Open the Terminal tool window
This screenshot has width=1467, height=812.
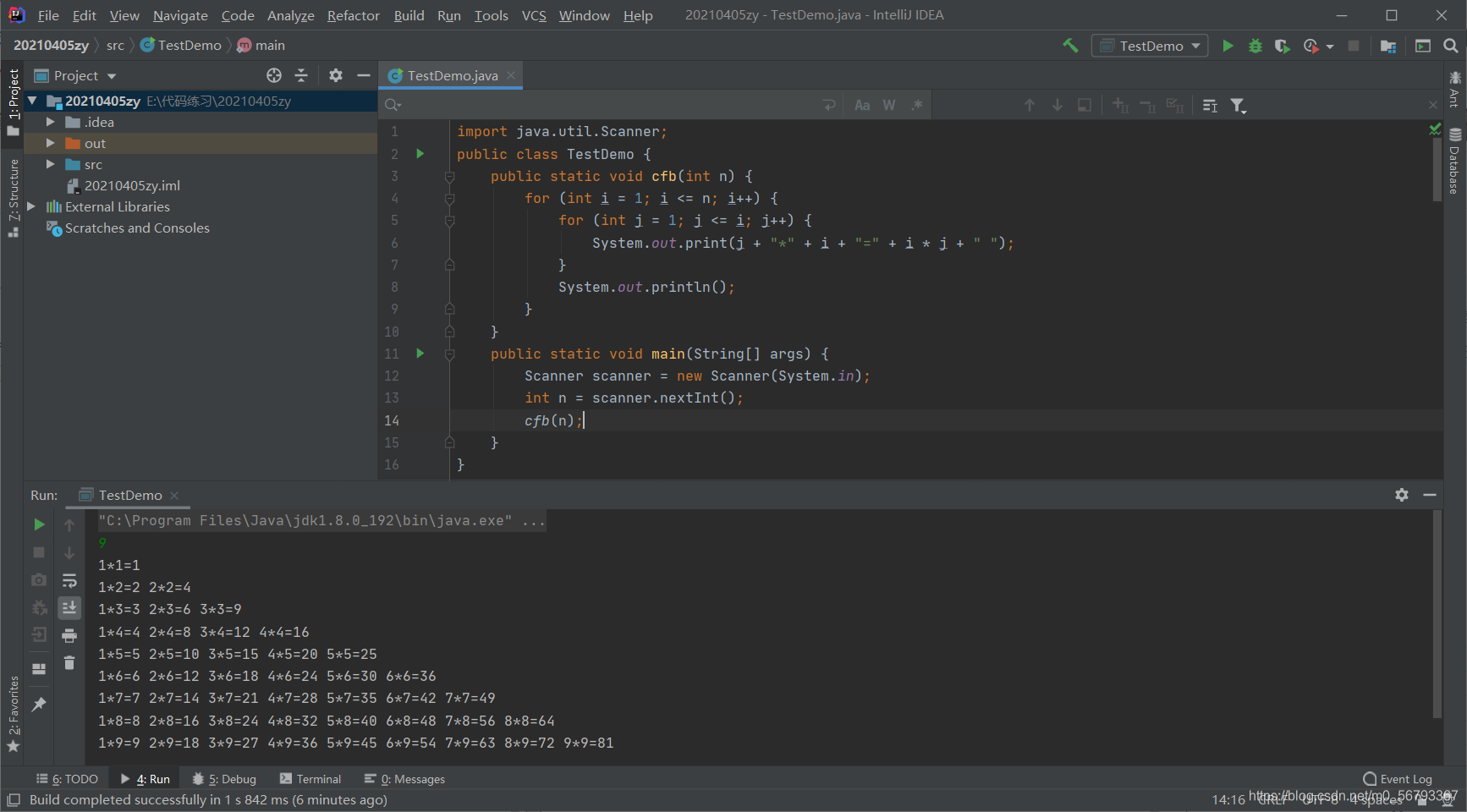(x=310, y=779)
